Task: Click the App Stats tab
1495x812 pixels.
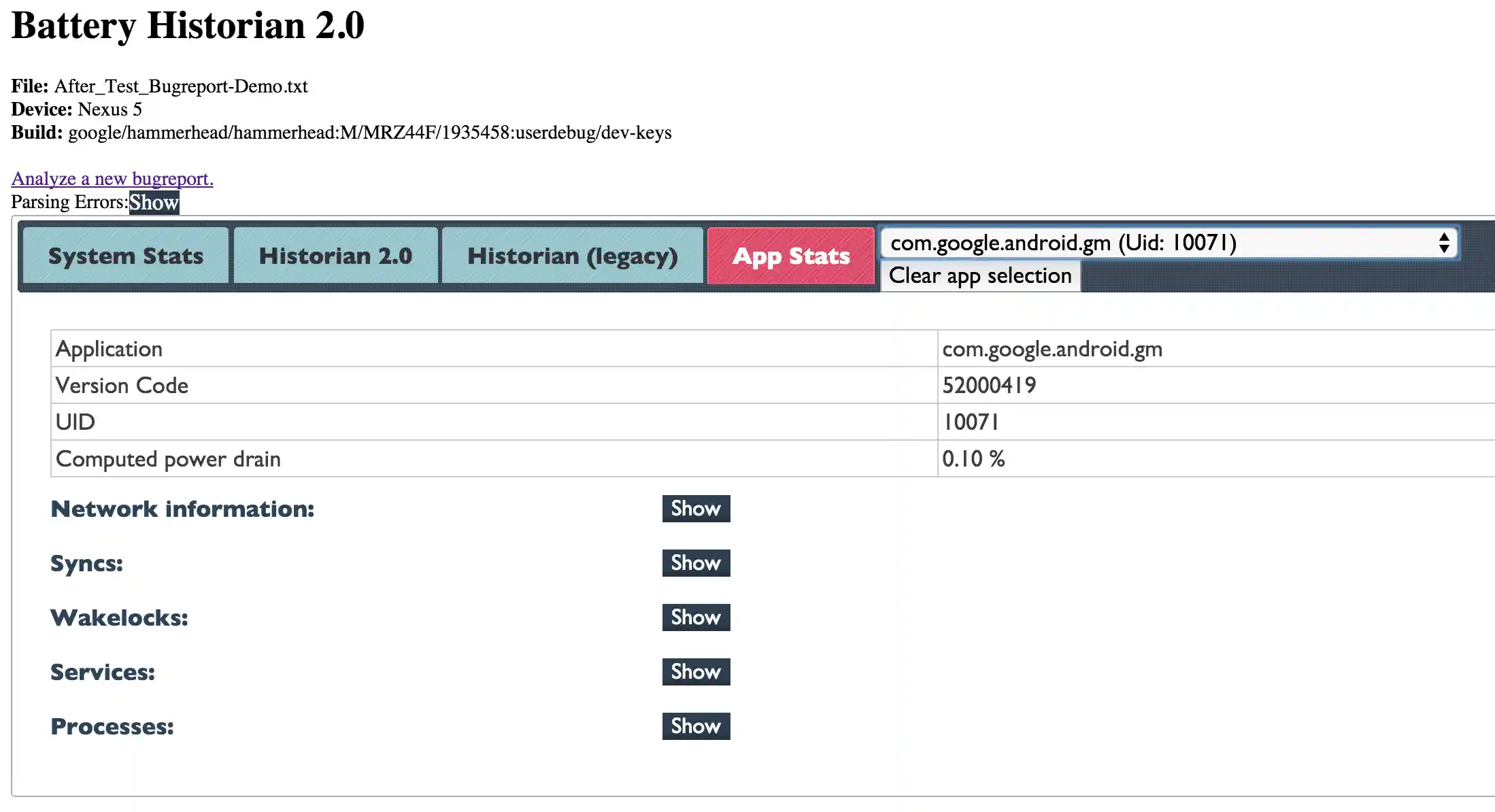Action: pyautogui.click(x=791, y=256)
